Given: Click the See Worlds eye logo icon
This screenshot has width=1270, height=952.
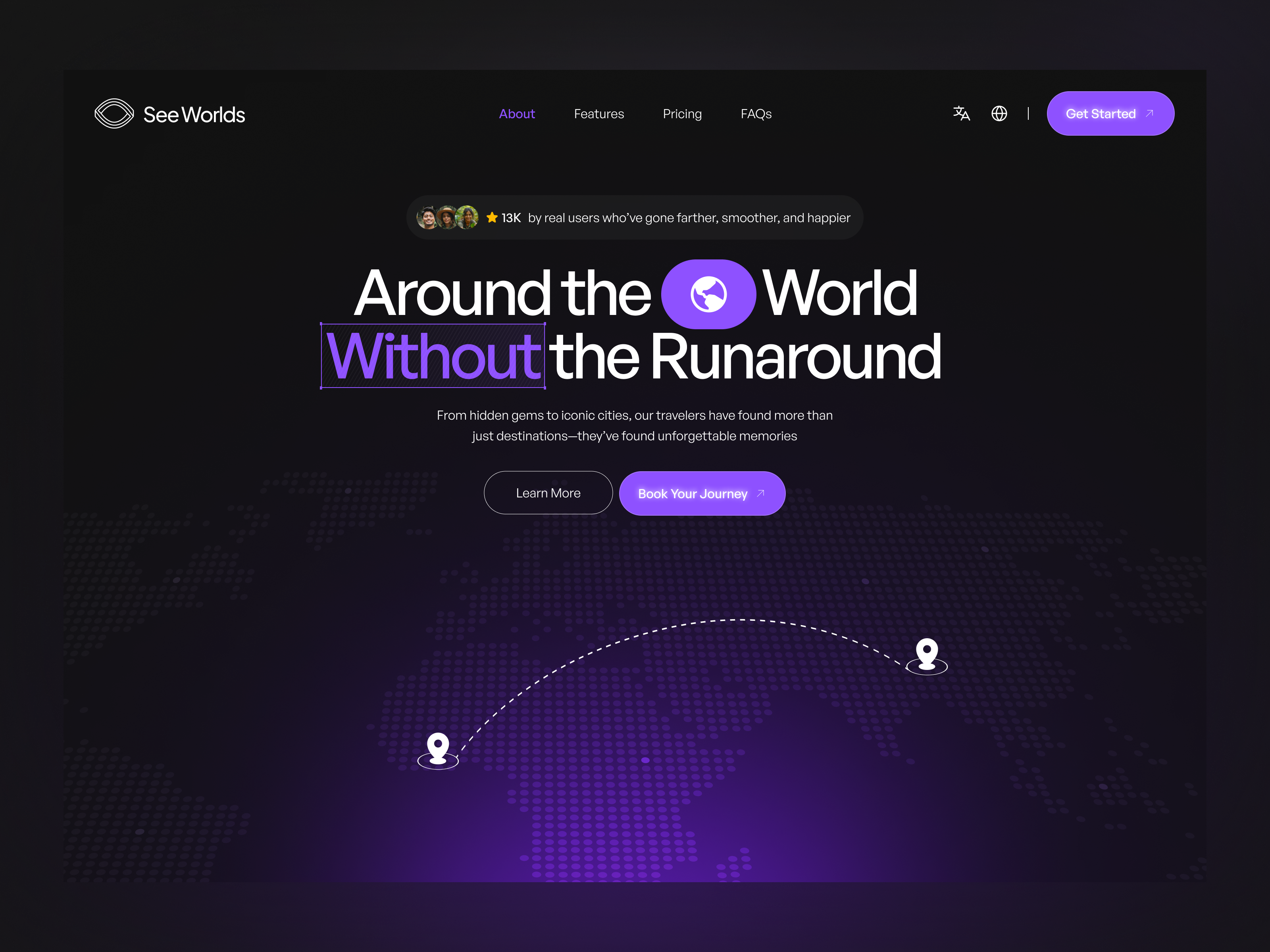Looking at the screenshot, I should tap(114, 113).
